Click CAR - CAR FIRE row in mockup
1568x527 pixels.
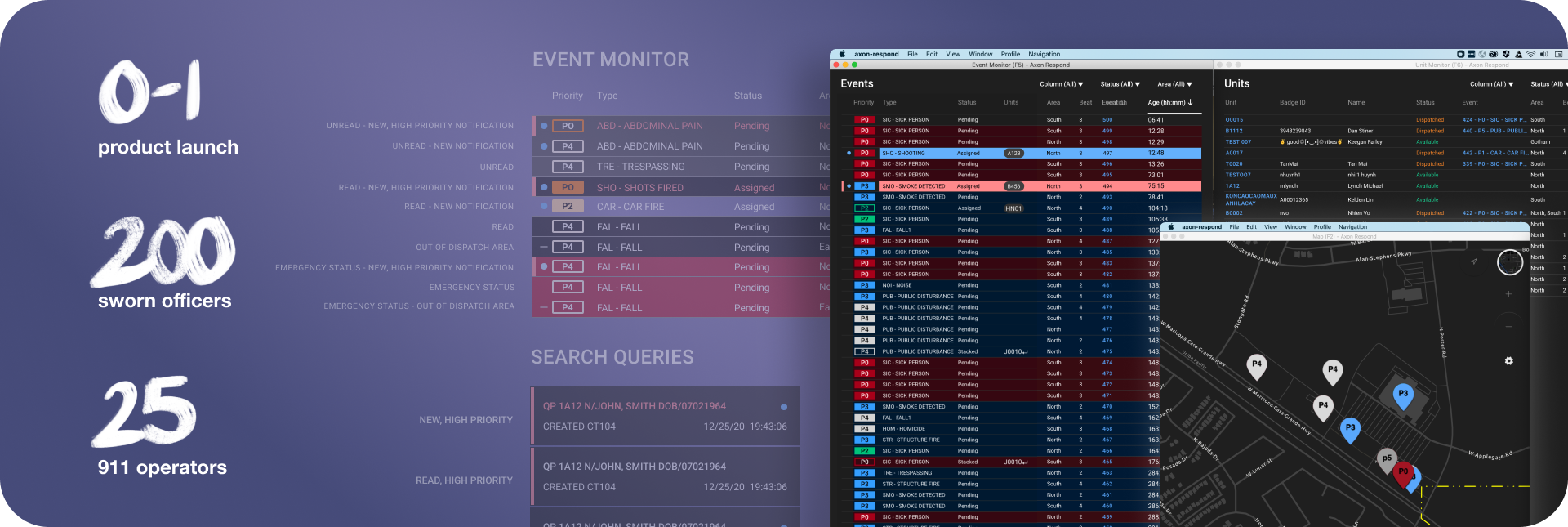681,207
